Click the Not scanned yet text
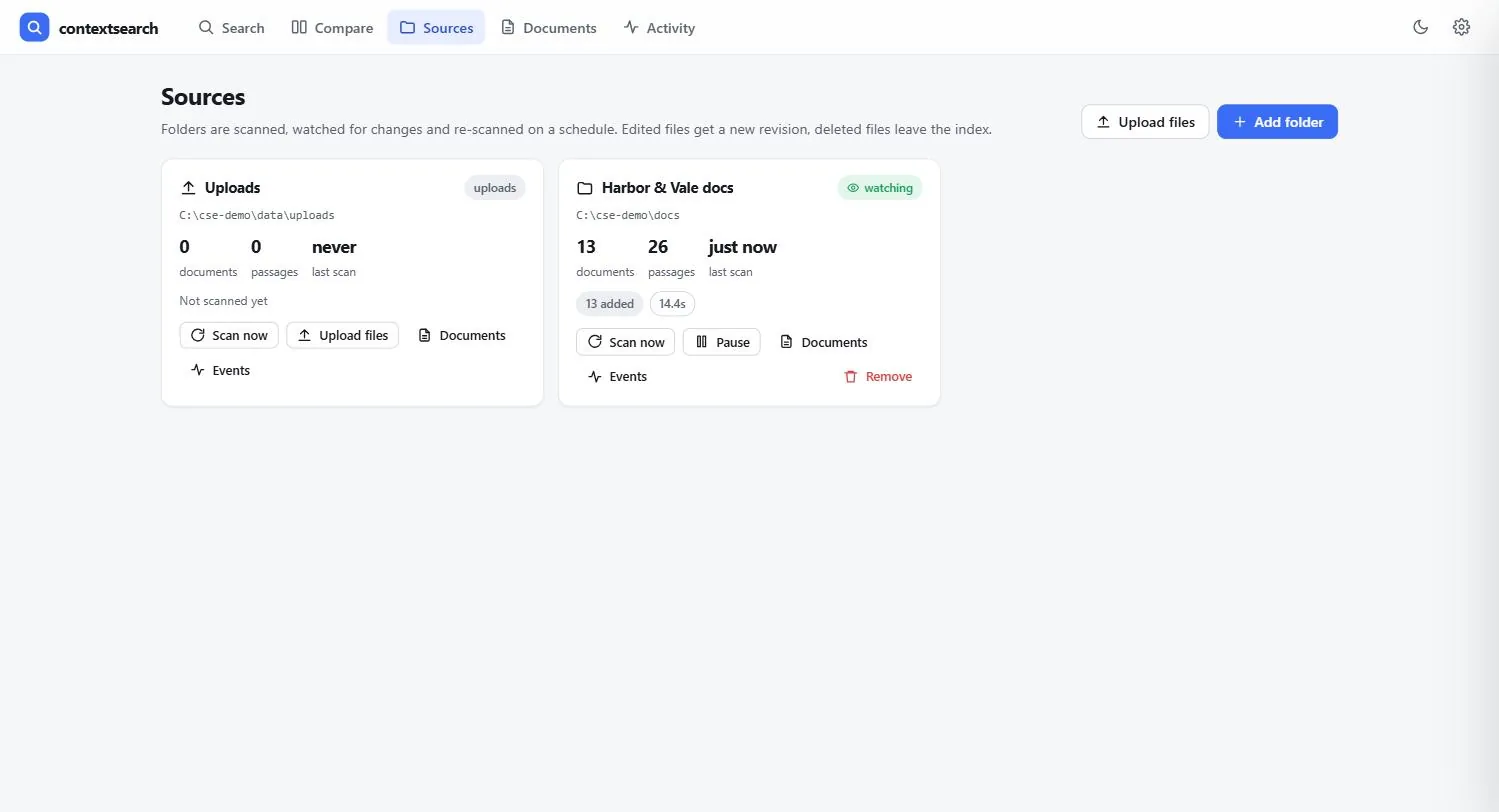This screenshot has width=1499, height=812. click(x=224, y=301)
